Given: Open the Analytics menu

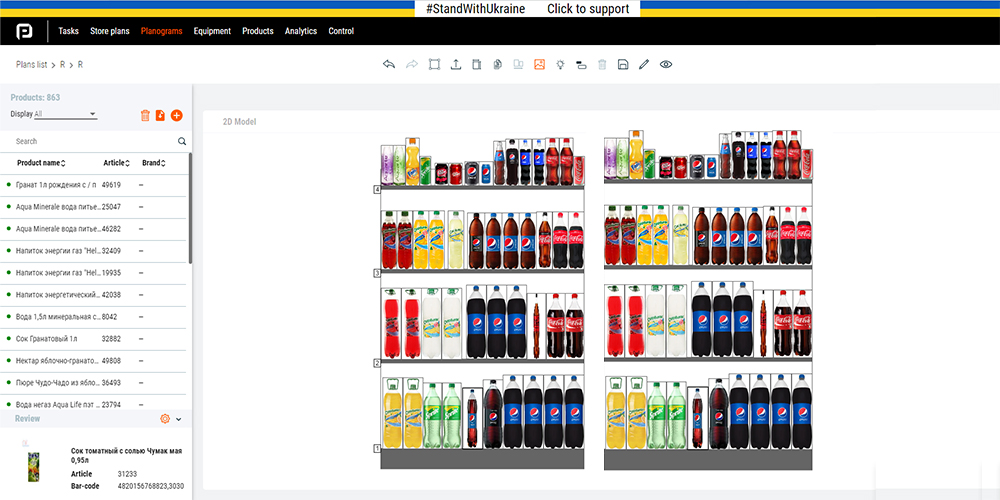Looking at the screenshot, I should 301,31.
